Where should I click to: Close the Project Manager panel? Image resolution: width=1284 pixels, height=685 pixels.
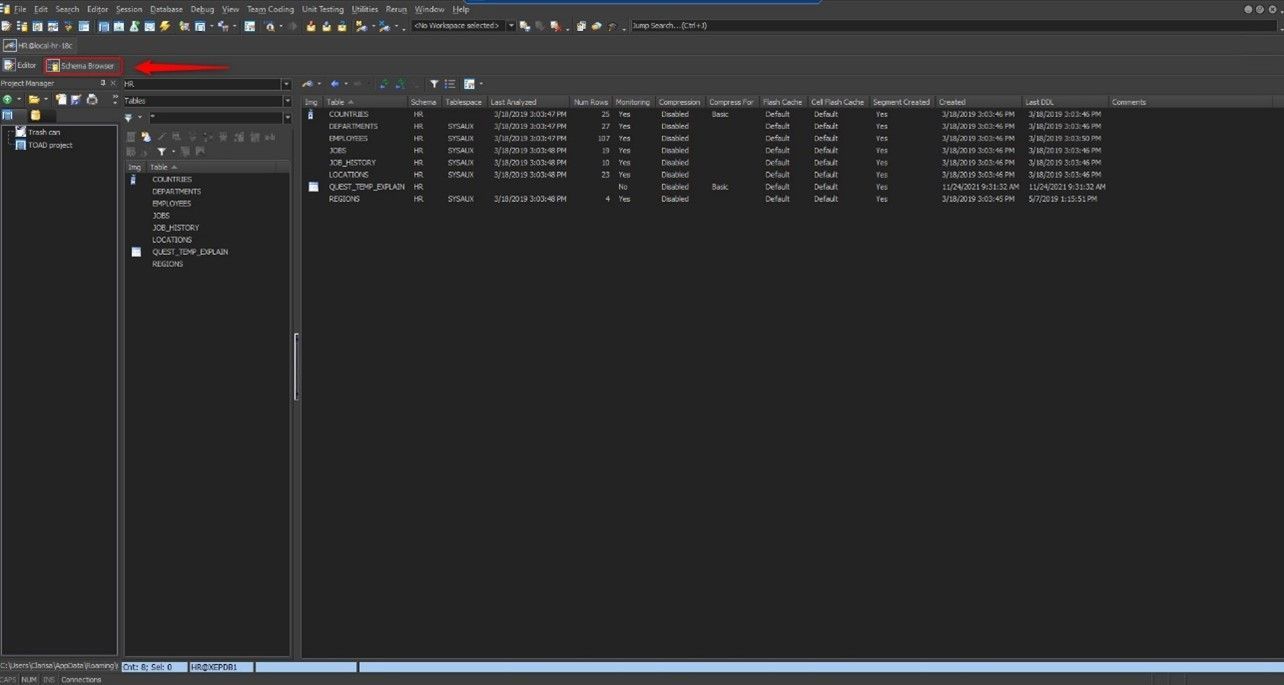click(x=113, y=83)
